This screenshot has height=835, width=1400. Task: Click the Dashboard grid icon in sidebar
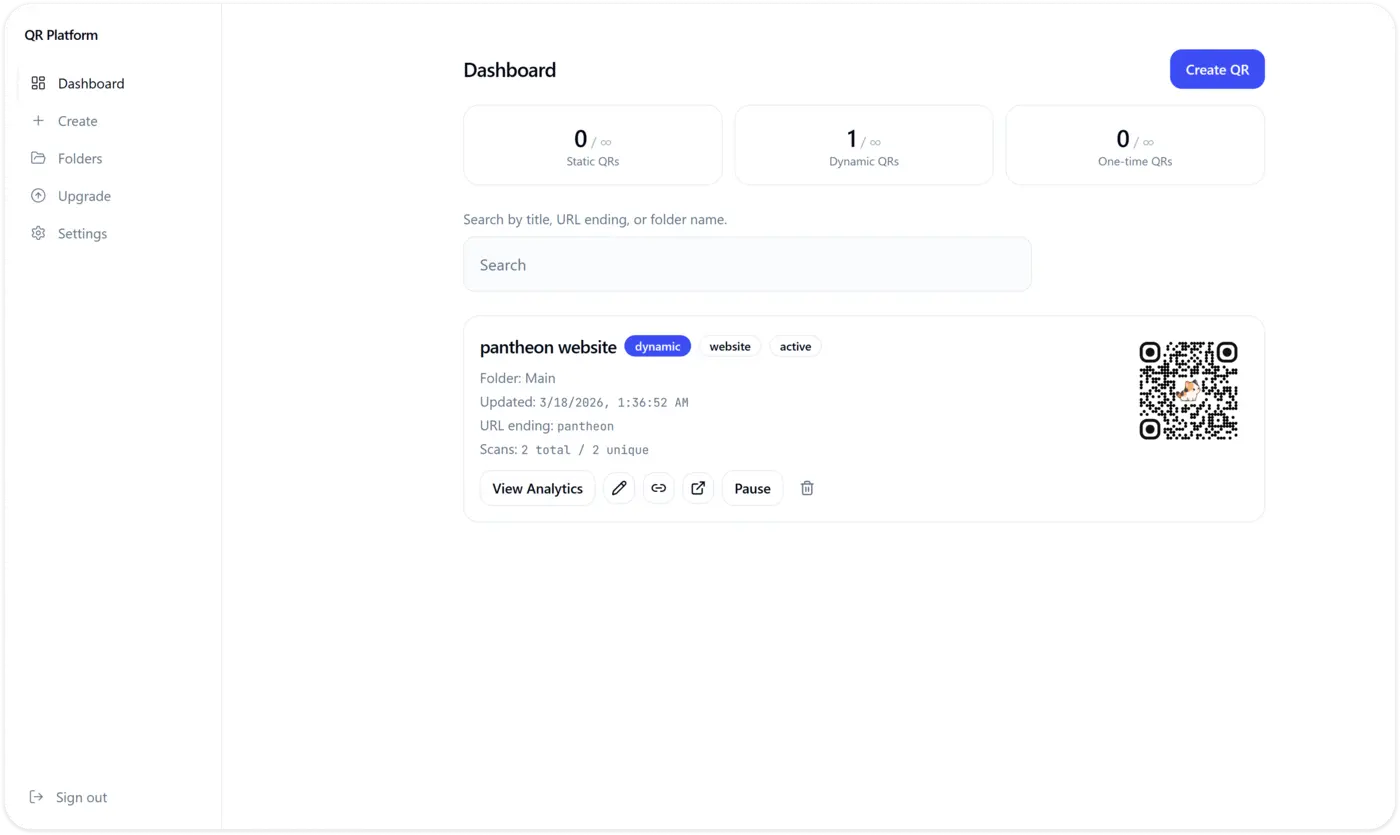pos(38,83)
